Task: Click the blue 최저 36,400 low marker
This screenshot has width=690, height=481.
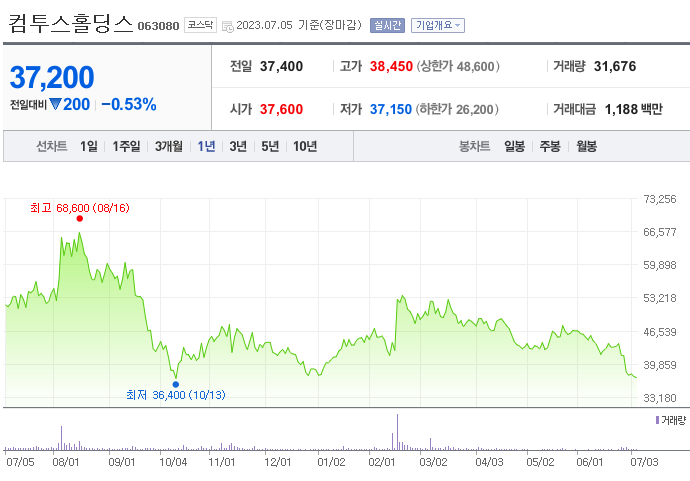Action: (x=176, y=384)
